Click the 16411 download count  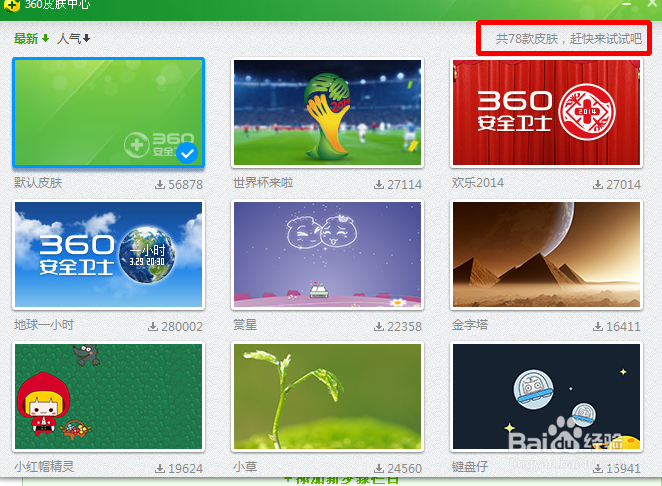point(623,326)
